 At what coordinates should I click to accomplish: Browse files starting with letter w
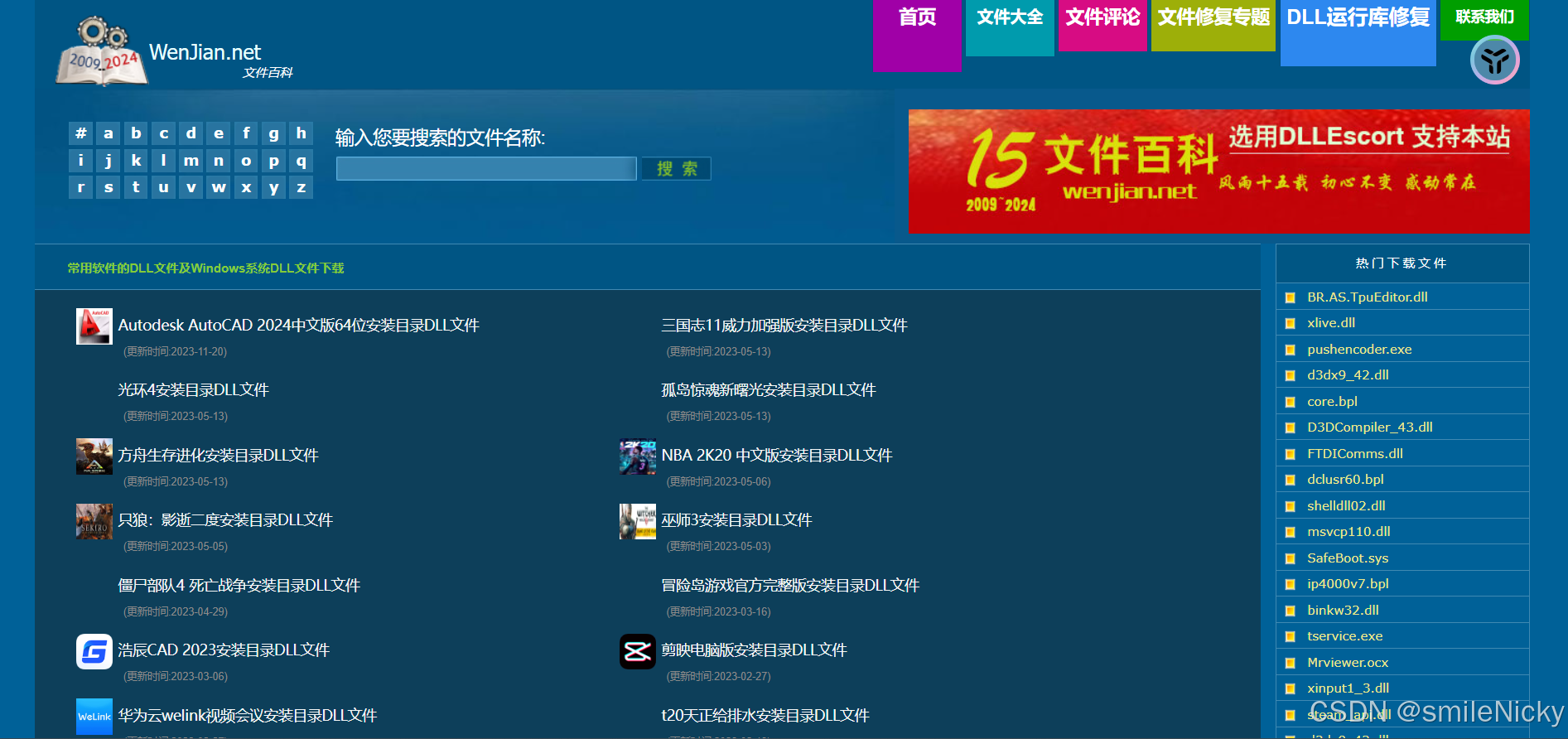click(219, 187)
